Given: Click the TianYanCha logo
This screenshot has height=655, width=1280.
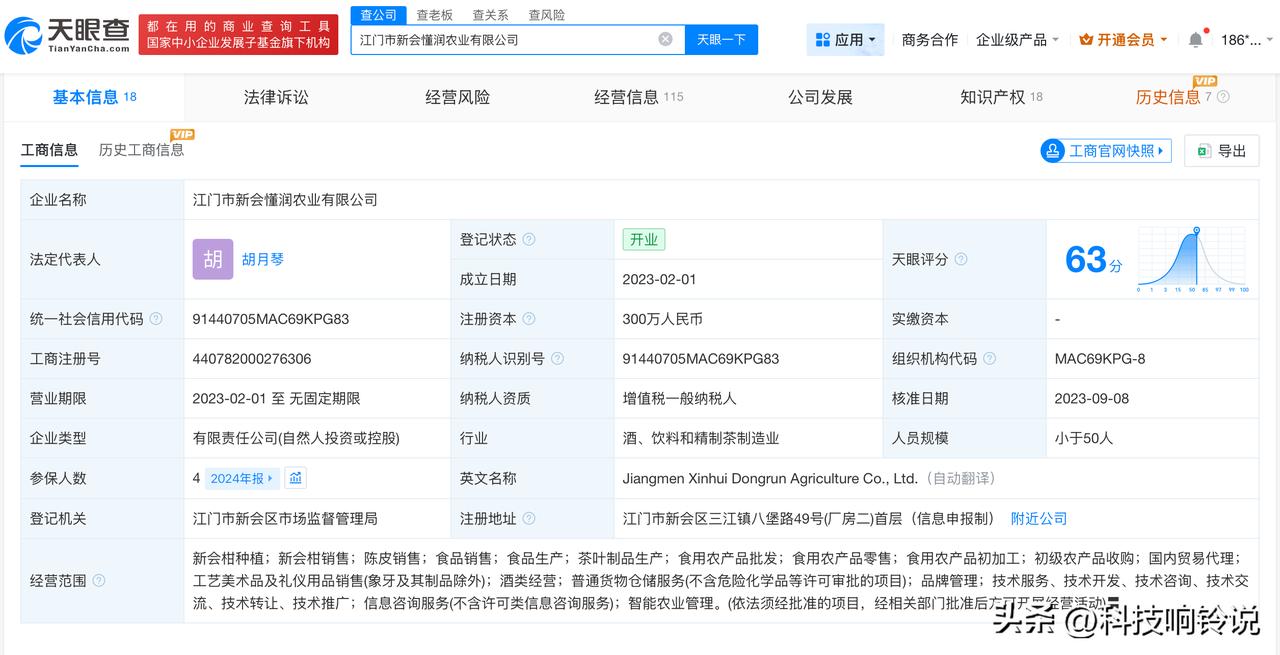Looking at the screenshot, I should [66, 36].
